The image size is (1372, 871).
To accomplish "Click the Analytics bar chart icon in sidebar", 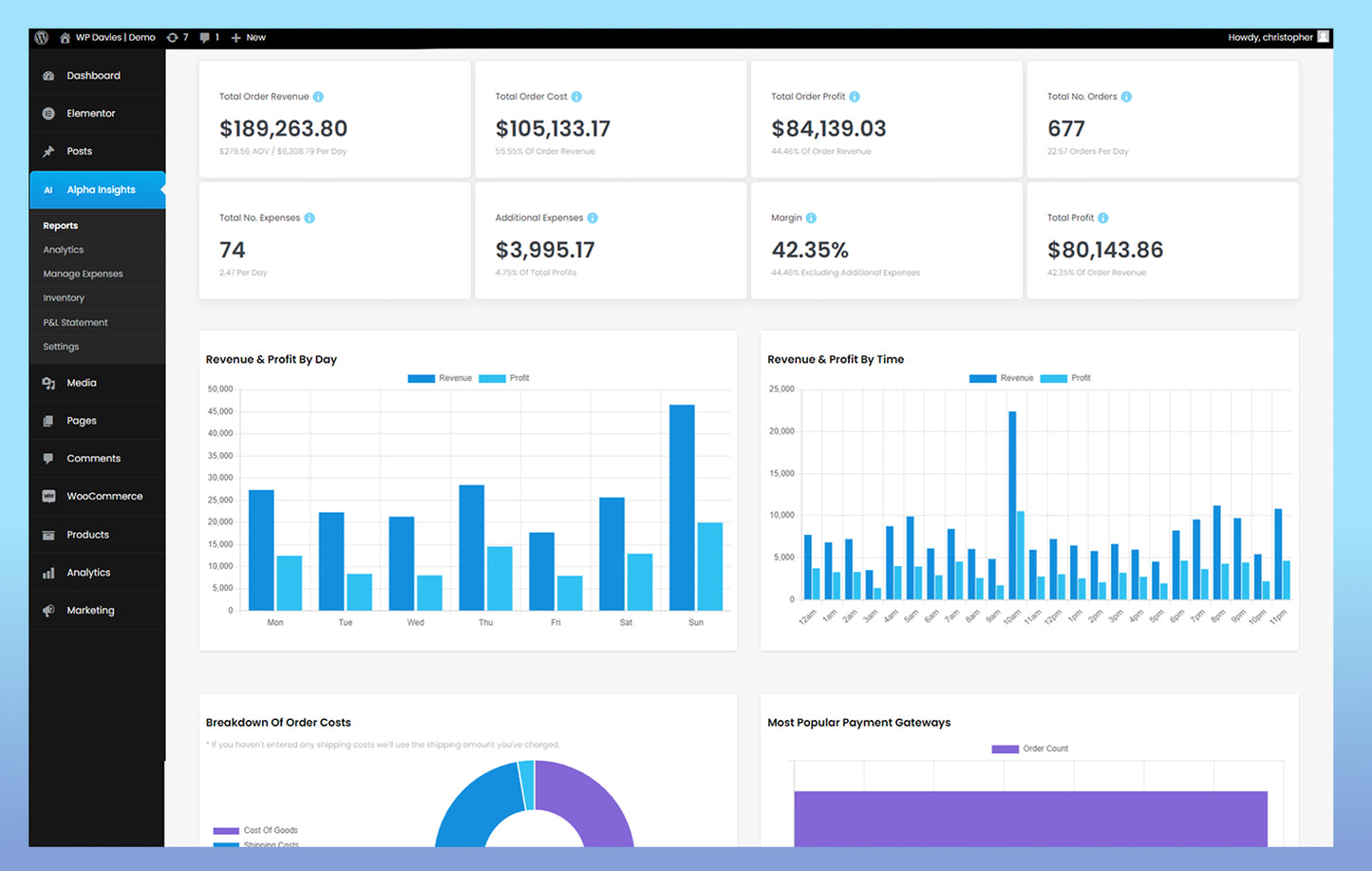I will click(x=48, y=573).
